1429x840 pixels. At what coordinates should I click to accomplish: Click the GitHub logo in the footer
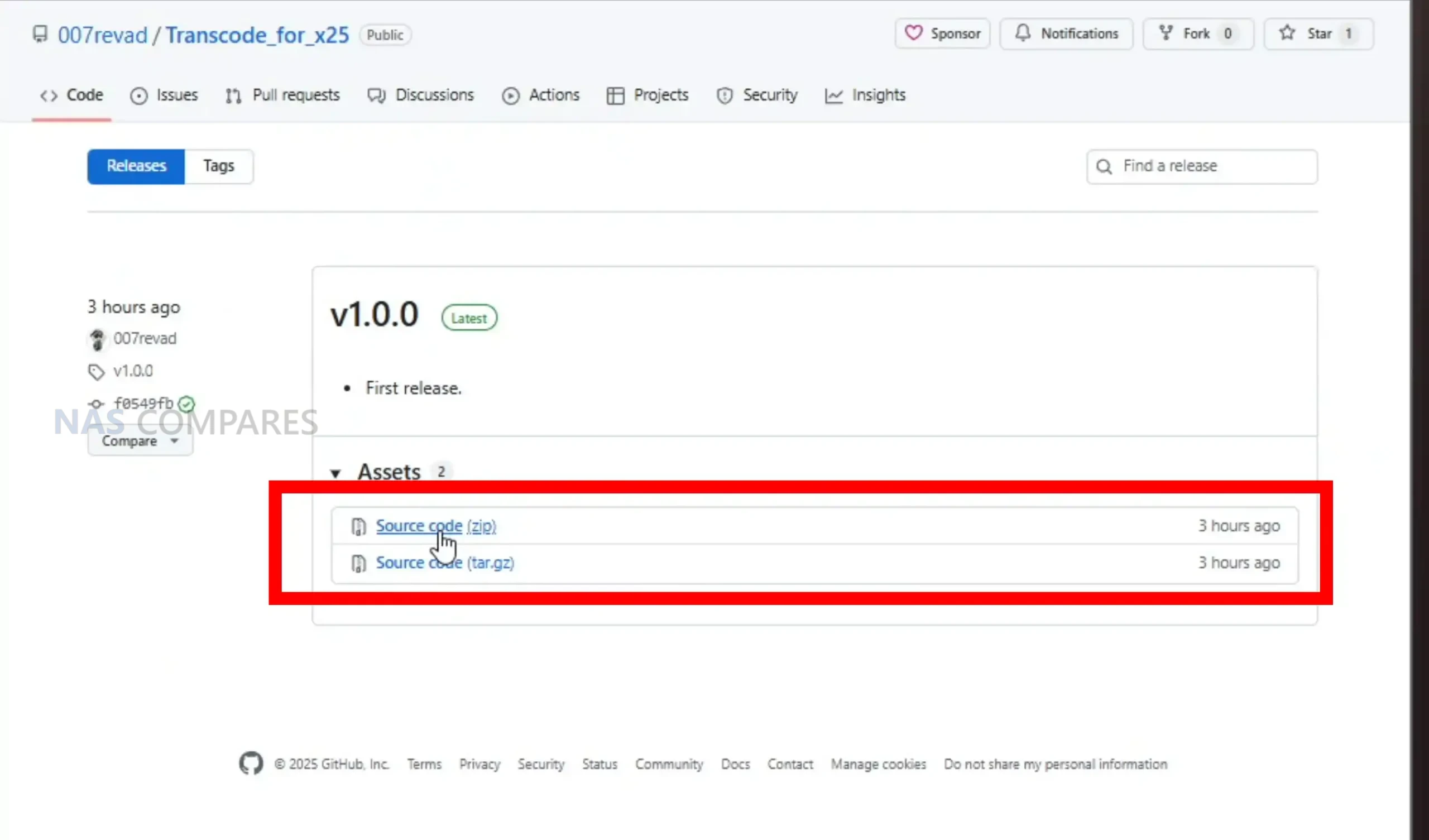[251, 763]
